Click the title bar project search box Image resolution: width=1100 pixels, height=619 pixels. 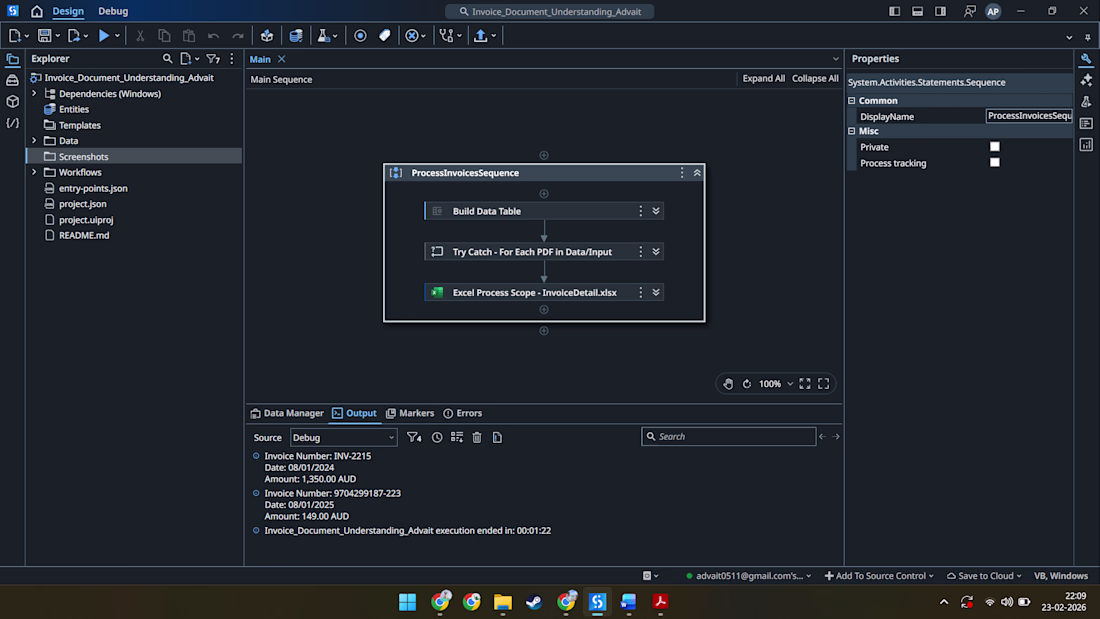(549, 11)
